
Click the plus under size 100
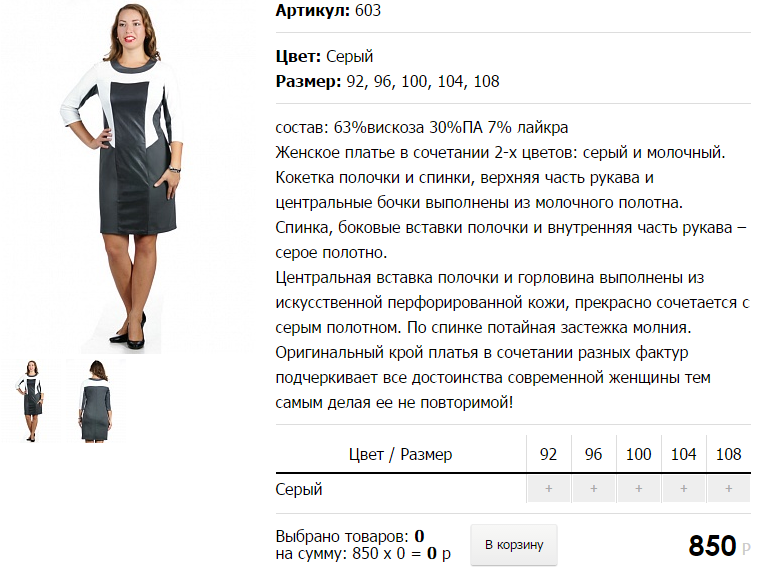click(x=639, y=489)
